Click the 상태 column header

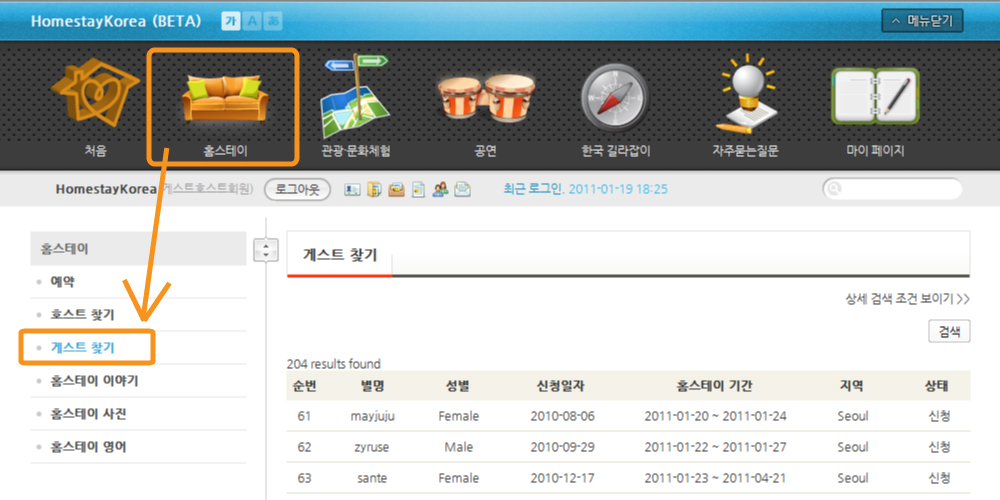938,386
